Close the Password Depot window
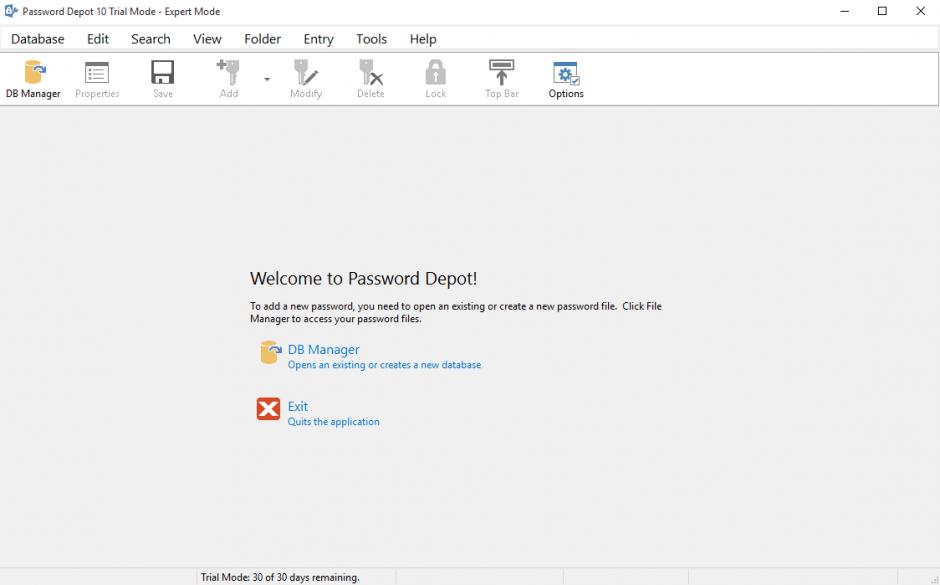 tap(921, 11)
